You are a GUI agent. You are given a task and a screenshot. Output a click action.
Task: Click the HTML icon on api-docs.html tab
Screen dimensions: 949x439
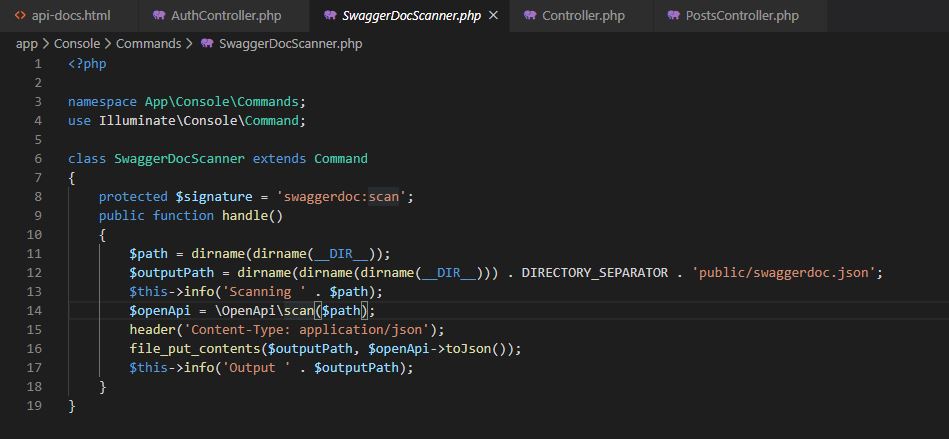tap(20, 16)
